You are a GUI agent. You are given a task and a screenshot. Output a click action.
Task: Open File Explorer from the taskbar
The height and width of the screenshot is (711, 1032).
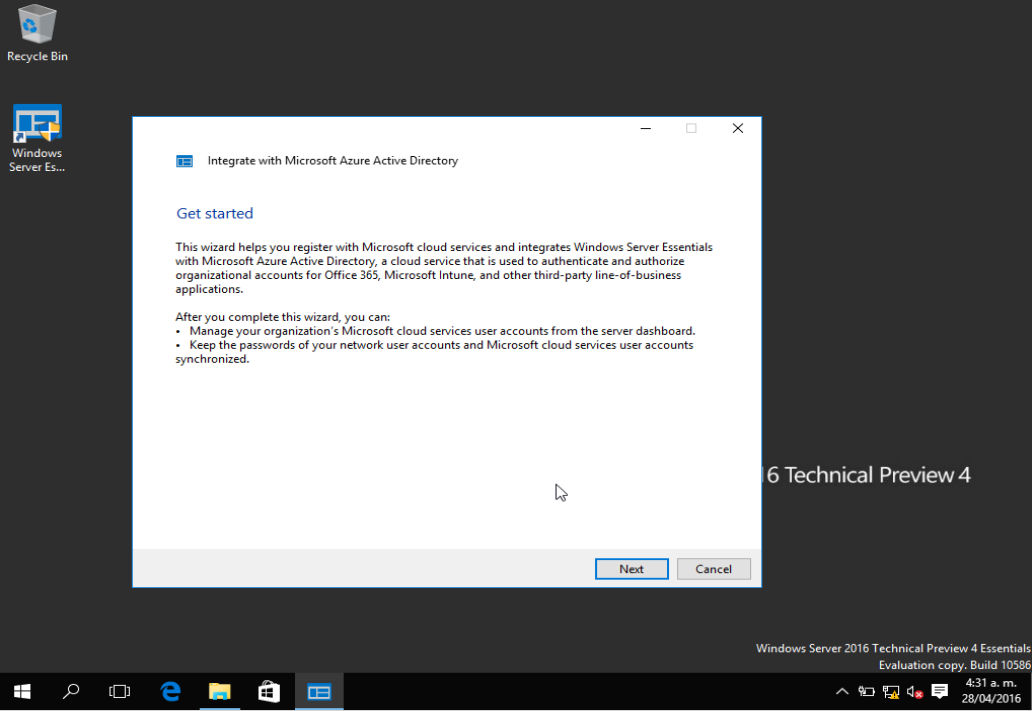[x=220, y=691]
